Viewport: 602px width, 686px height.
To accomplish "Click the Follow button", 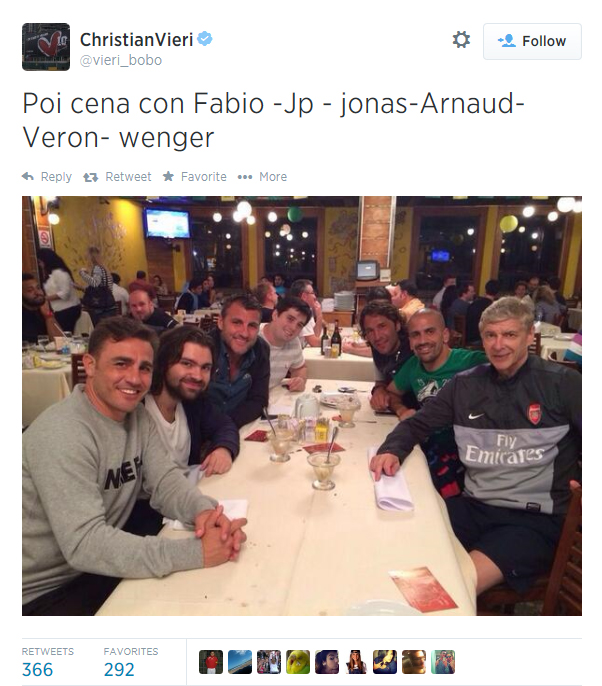I will [x=532, y=41].
